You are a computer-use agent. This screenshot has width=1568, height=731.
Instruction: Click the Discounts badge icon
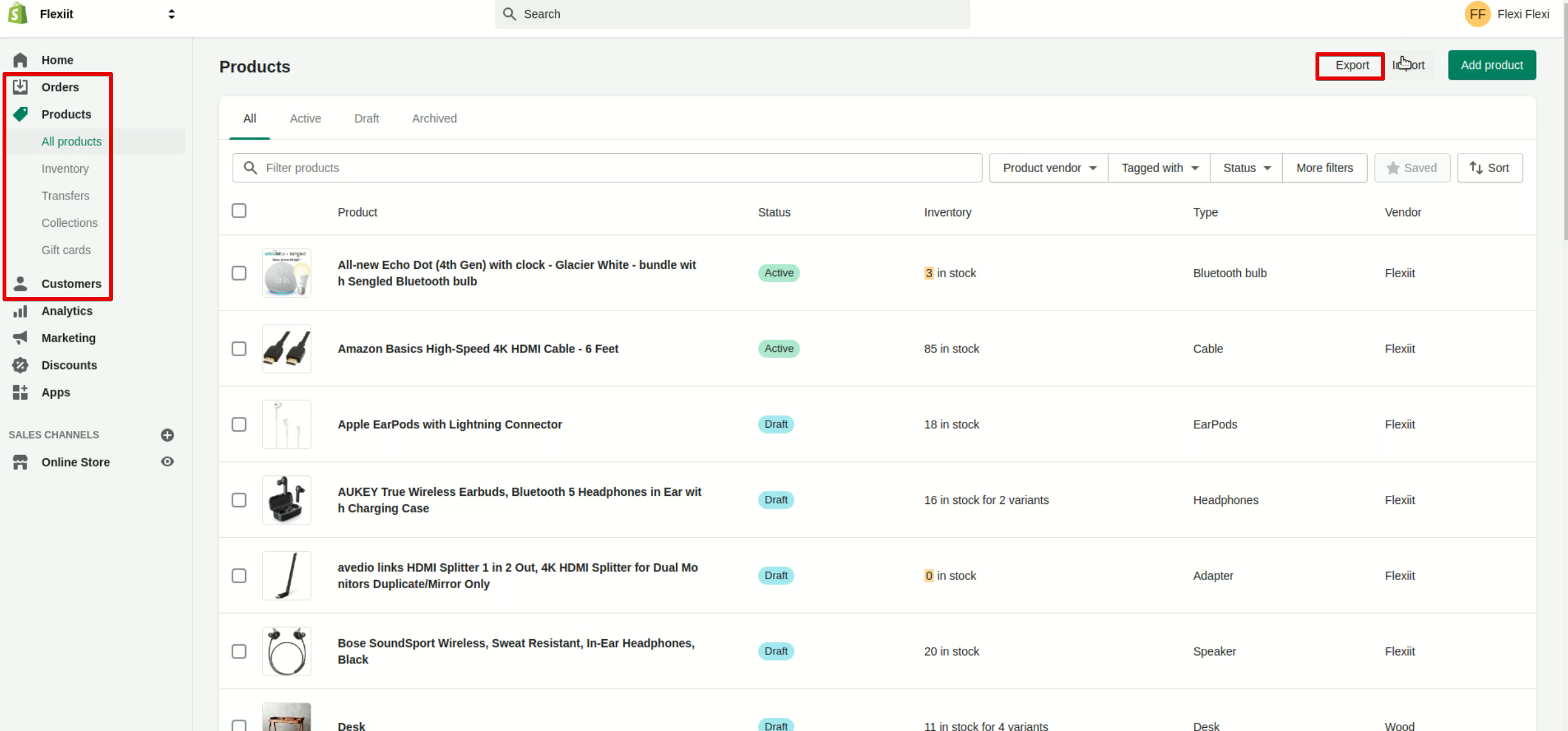tap(20, 365)
